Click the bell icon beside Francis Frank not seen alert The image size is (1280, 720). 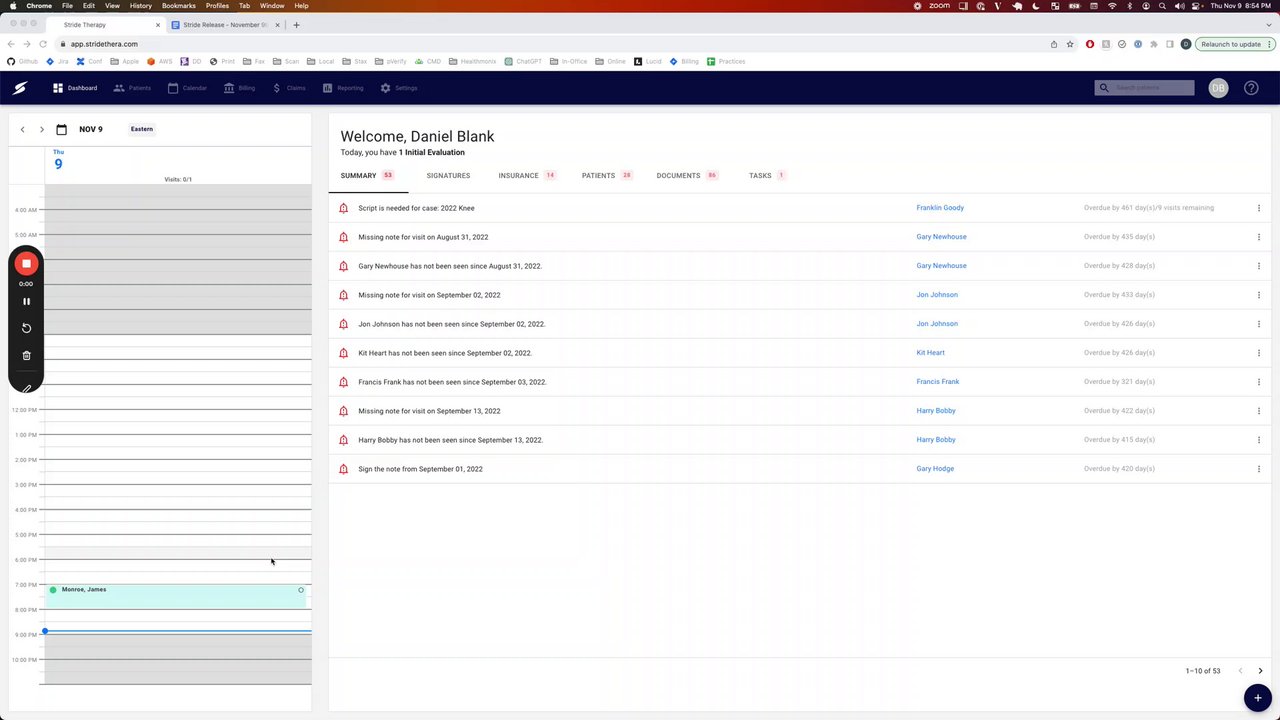click(x=343, y=382)
